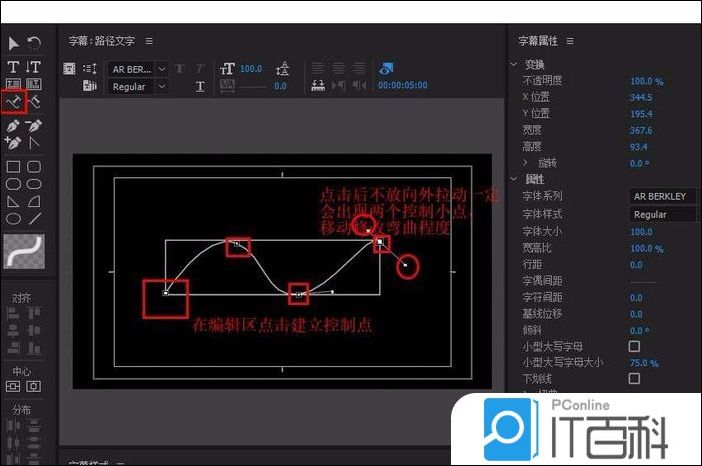Select the Wedge triangle tool
This screenshot has width=702, height=466.
(13, 201)
